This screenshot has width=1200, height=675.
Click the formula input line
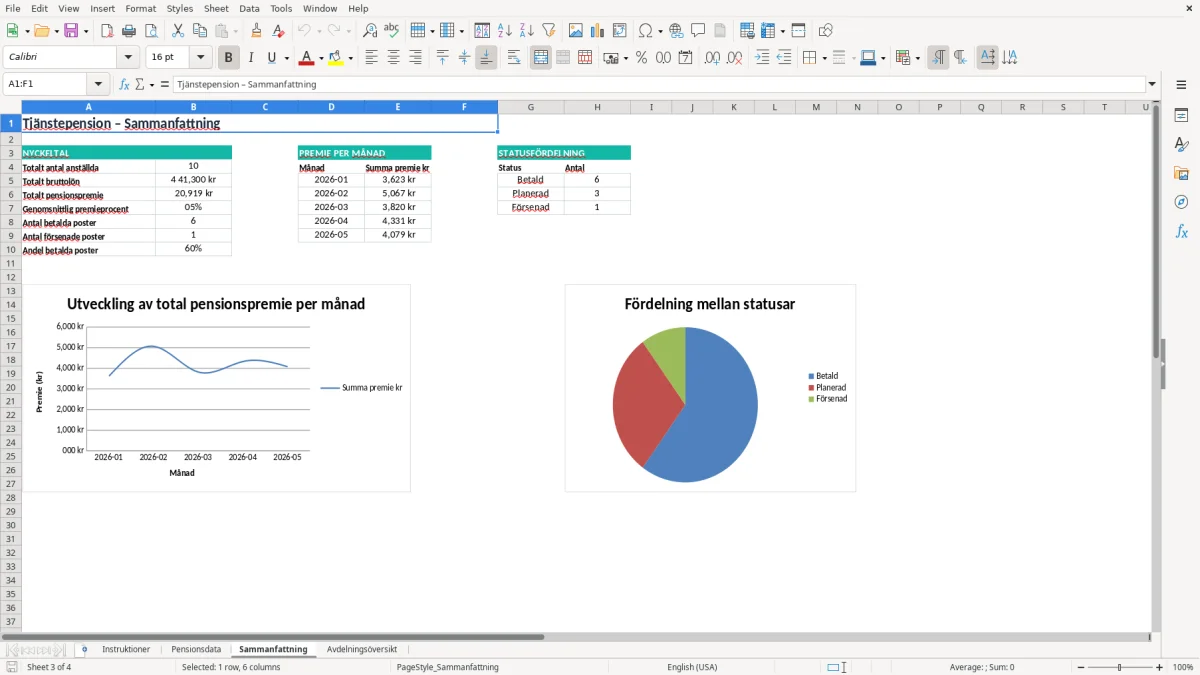pyautogui.click(x=658, y=84)
